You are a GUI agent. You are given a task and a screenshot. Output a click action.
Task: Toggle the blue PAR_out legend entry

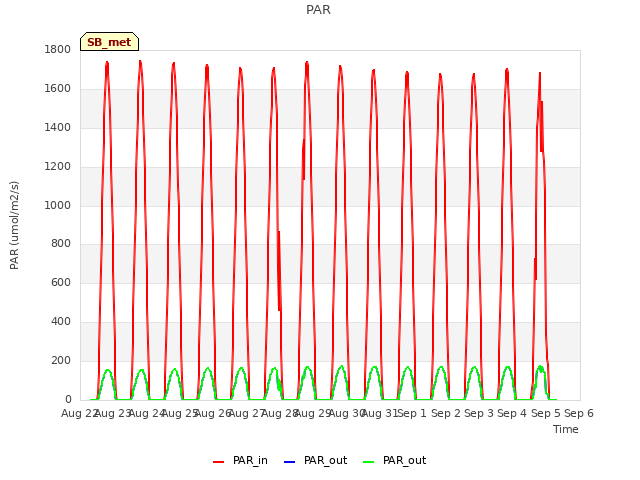click(315, 460)
